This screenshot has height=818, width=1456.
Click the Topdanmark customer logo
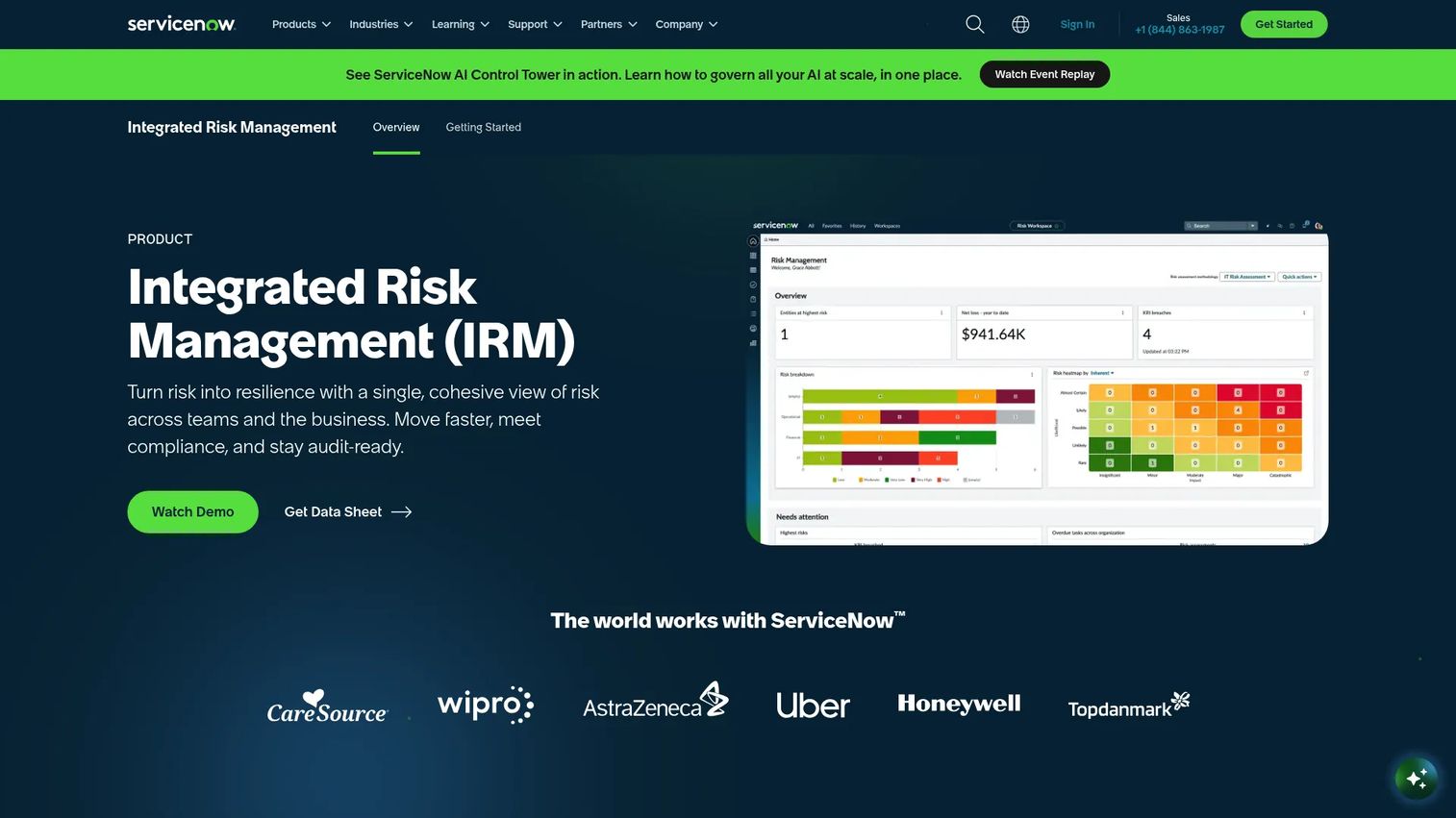point(1129,706)
